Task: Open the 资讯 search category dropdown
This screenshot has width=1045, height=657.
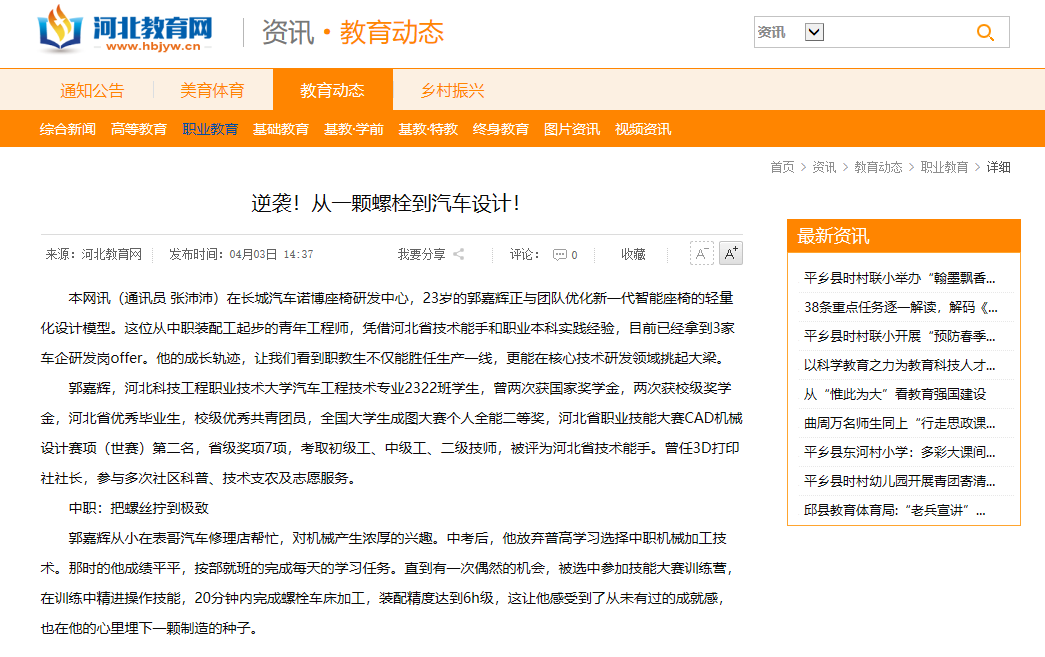Action: 813,31
